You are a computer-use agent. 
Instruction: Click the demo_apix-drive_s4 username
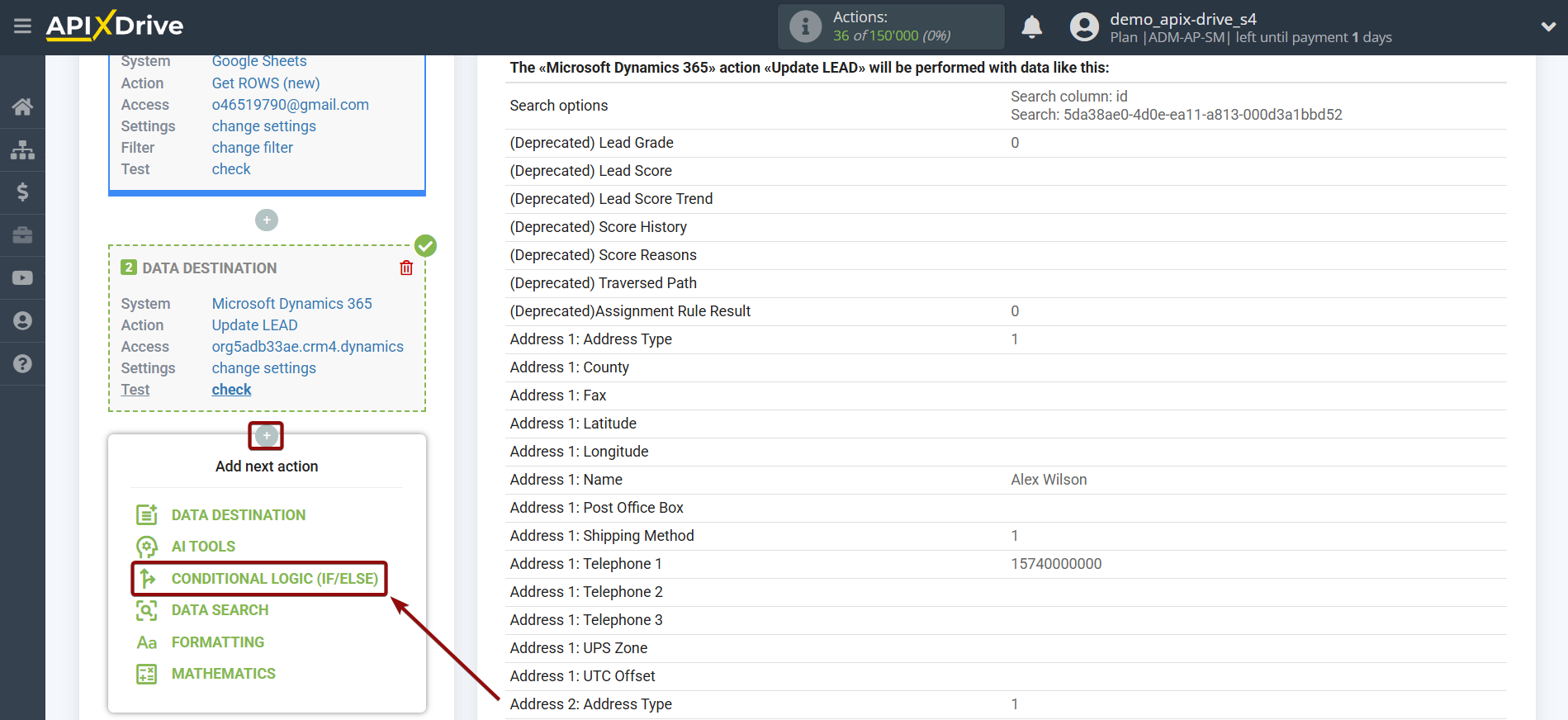click(1183, 19)
